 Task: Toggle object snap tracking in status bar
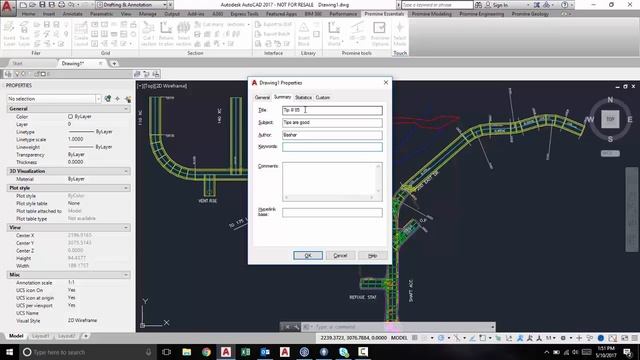473,338
